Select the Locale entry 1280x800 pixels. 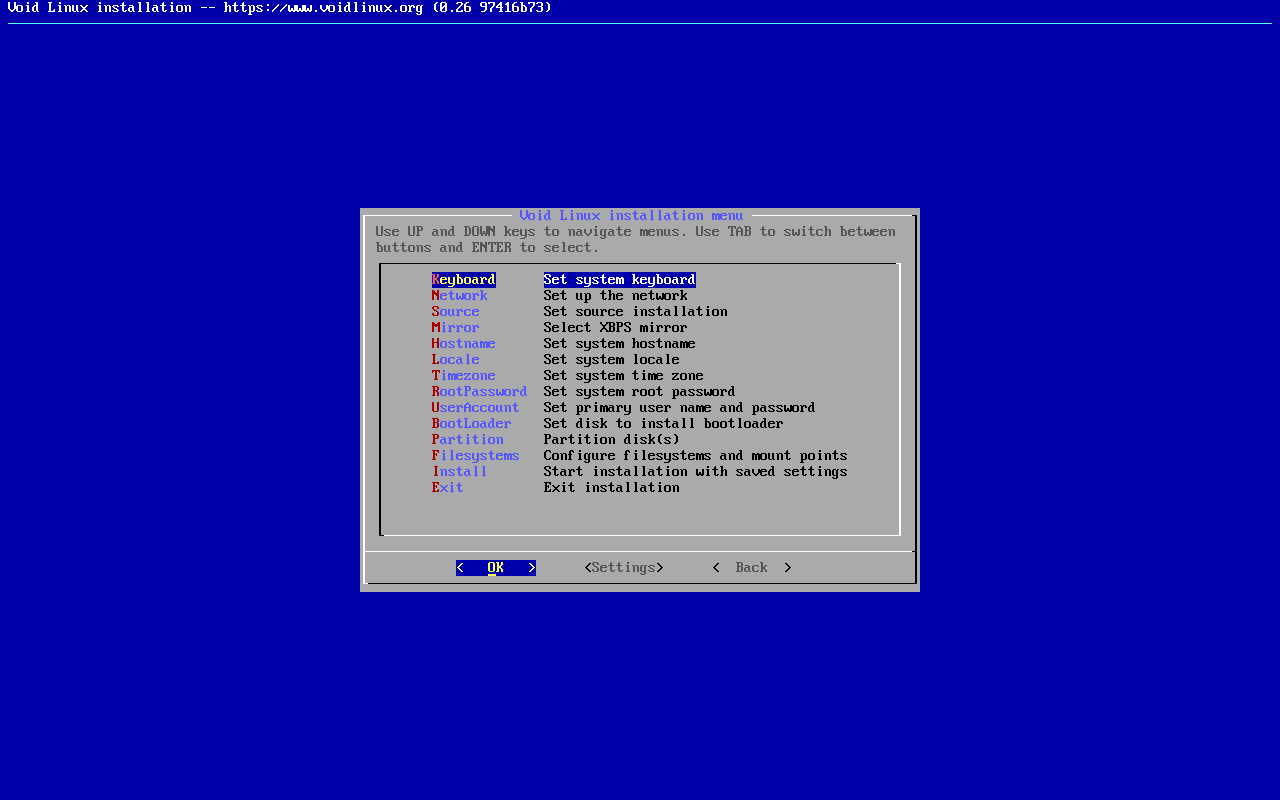tap(455, 360)
